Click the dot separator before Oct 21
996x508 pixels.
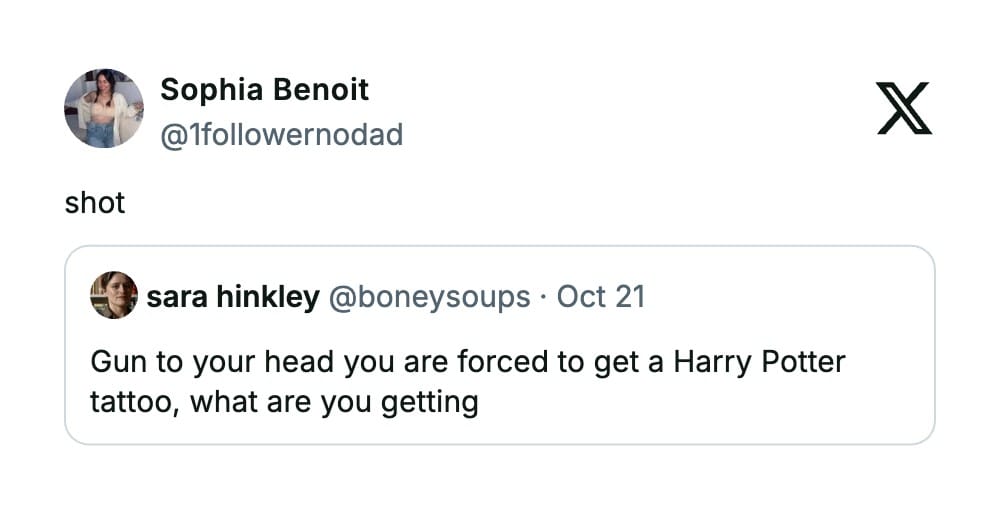click(x=543, y=297)
